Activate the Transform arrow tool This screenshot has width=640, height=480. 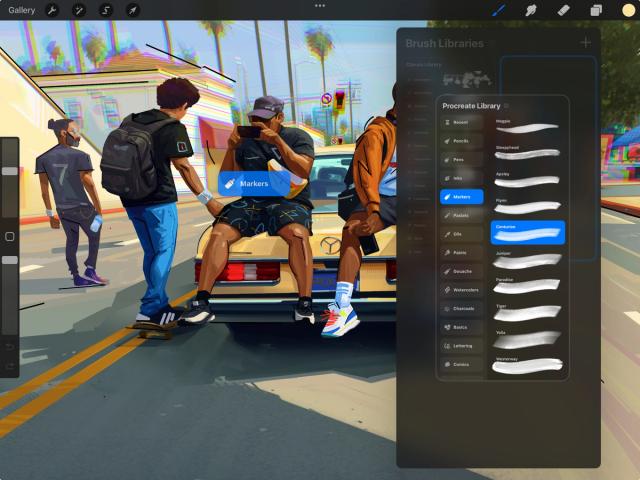pos(133,10)
